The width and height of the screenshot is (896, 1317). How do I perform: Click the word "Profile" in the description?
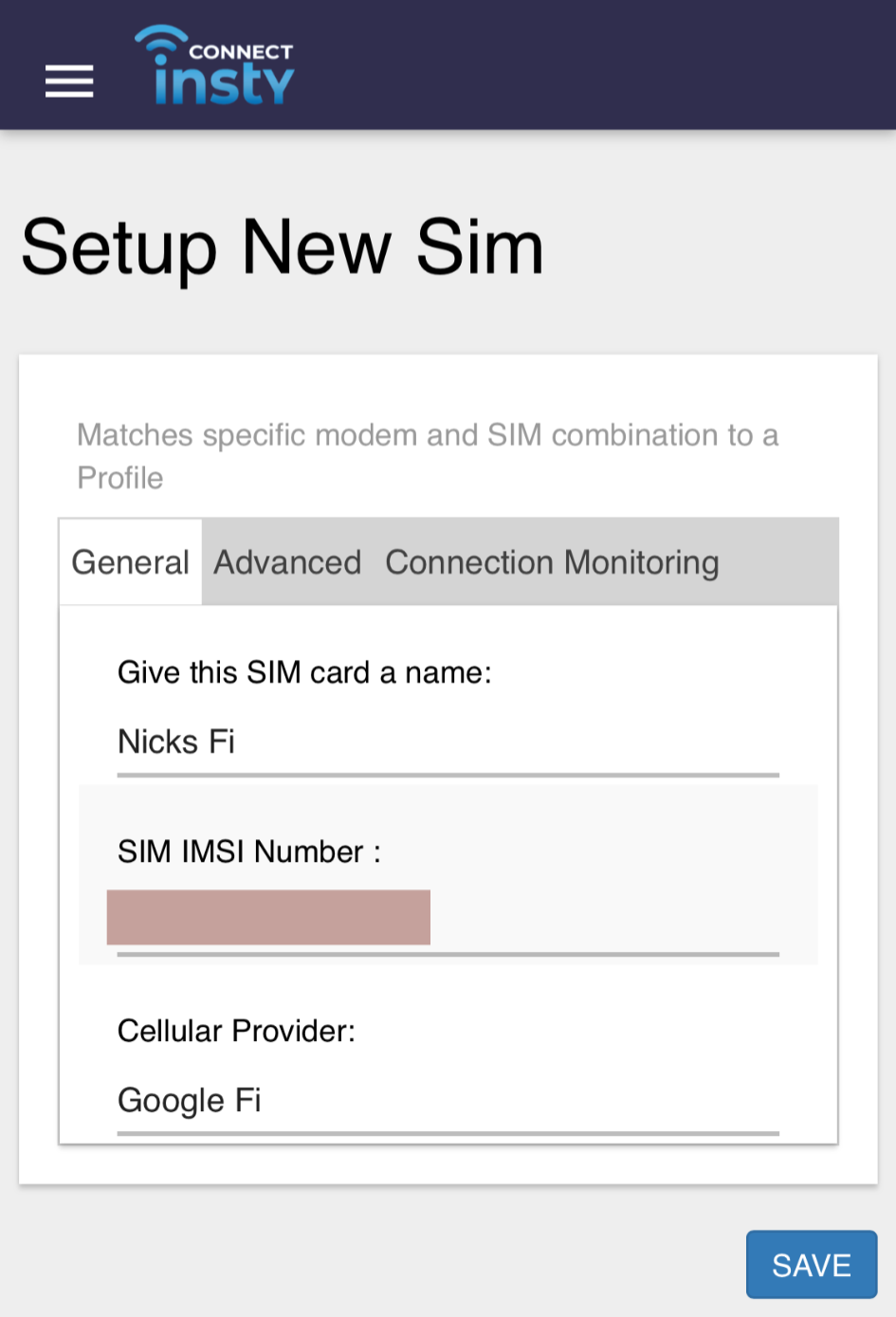click(120, 478)
